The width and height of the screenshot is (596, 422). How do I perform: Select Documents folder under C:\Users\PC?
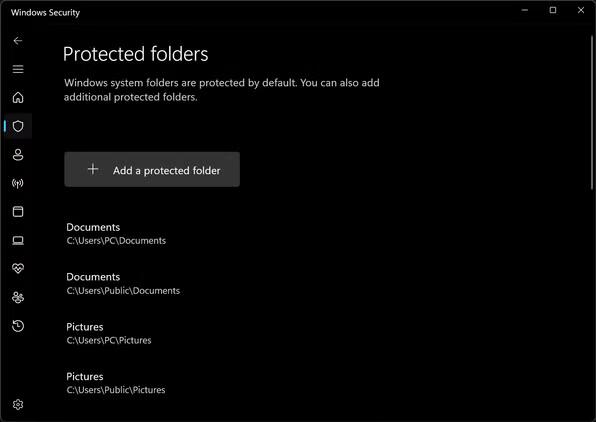tap(116, 233)
